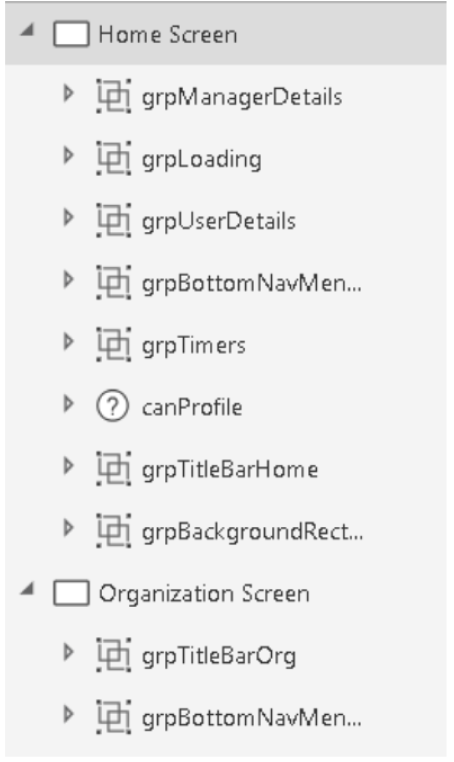Click the screen icon beside Organization Screen

(71, 593)
